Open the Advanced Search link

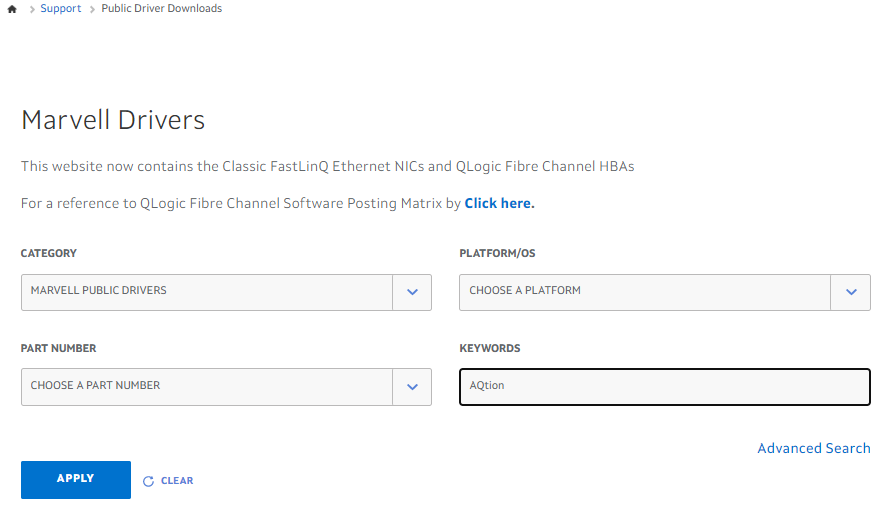tap(814, 448)
